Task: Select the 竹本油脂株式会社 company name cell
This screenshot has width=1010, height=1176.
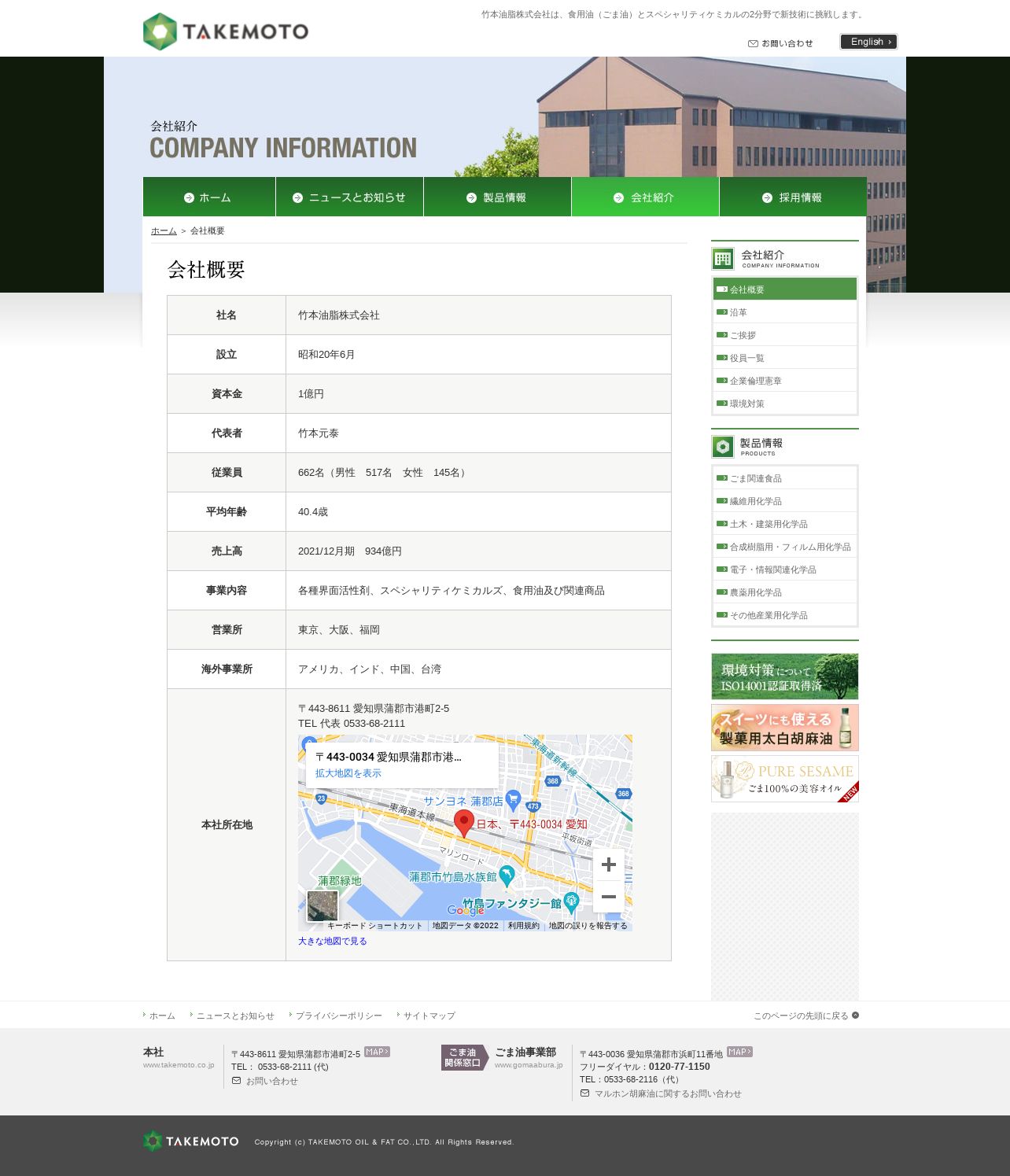Action: [478, 315]
